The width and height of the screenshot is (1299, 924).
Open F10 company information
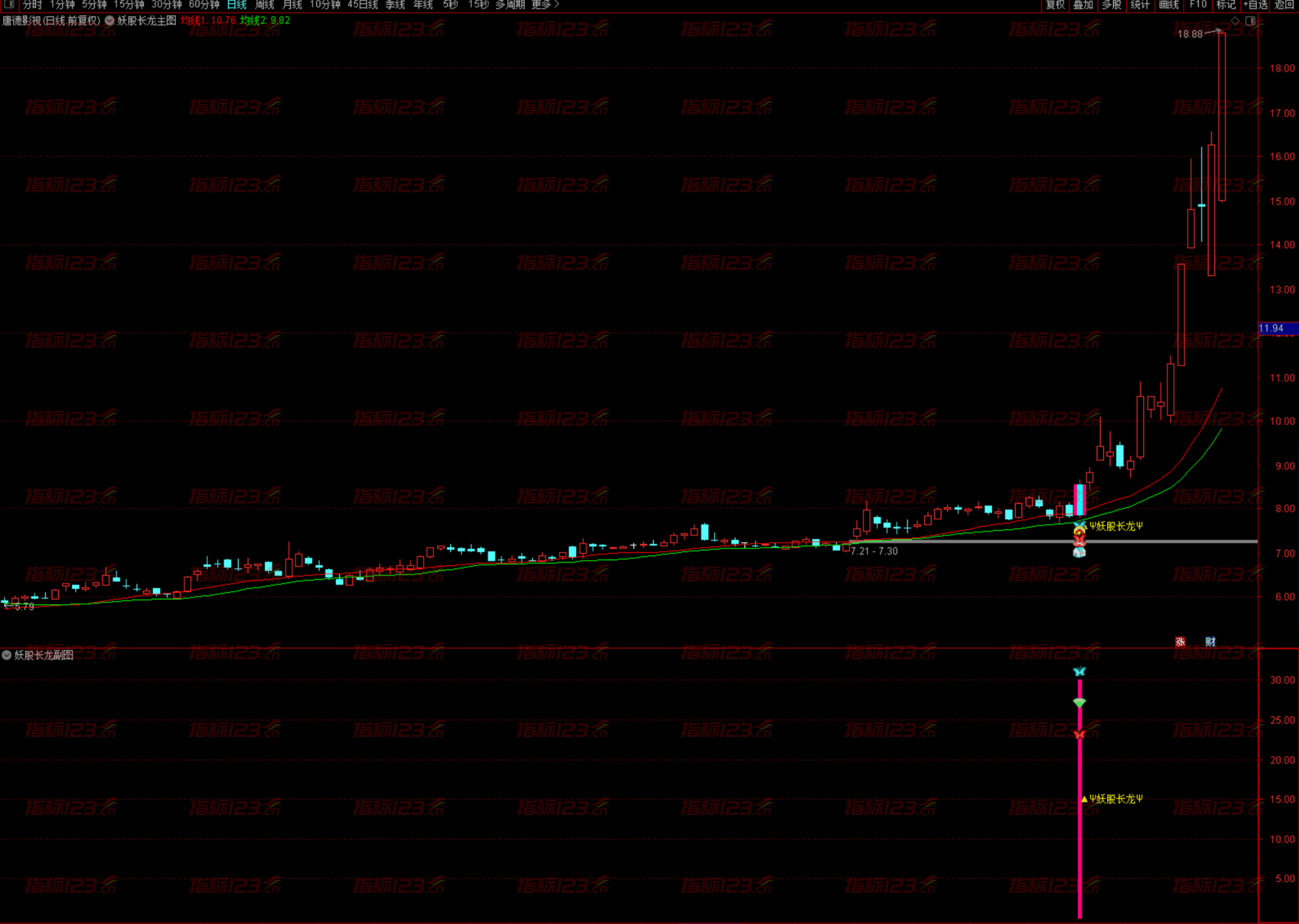click(1198, 4)
